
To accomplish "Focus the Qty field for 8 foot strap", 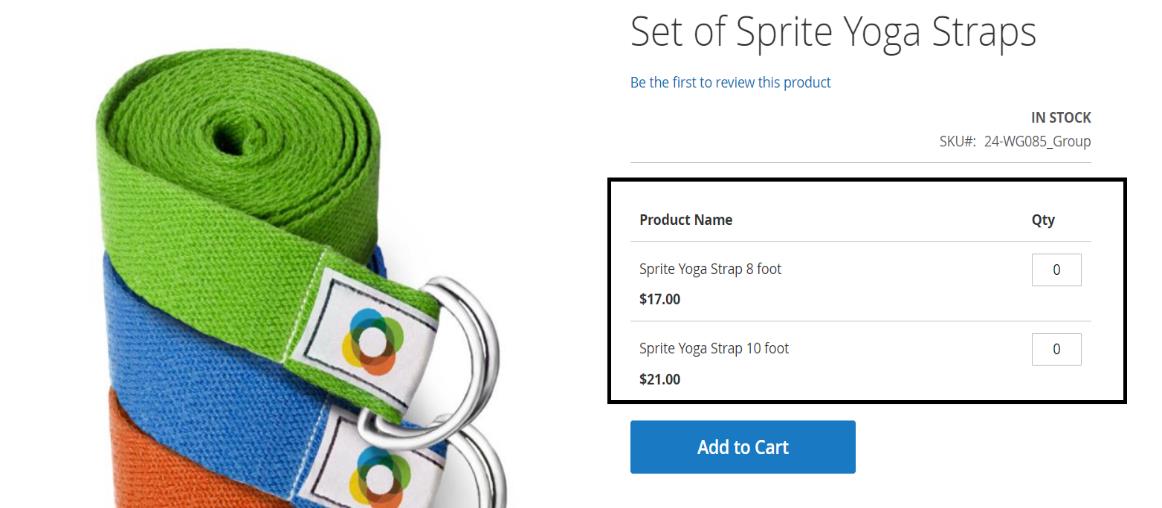I will coord(1056,270).
